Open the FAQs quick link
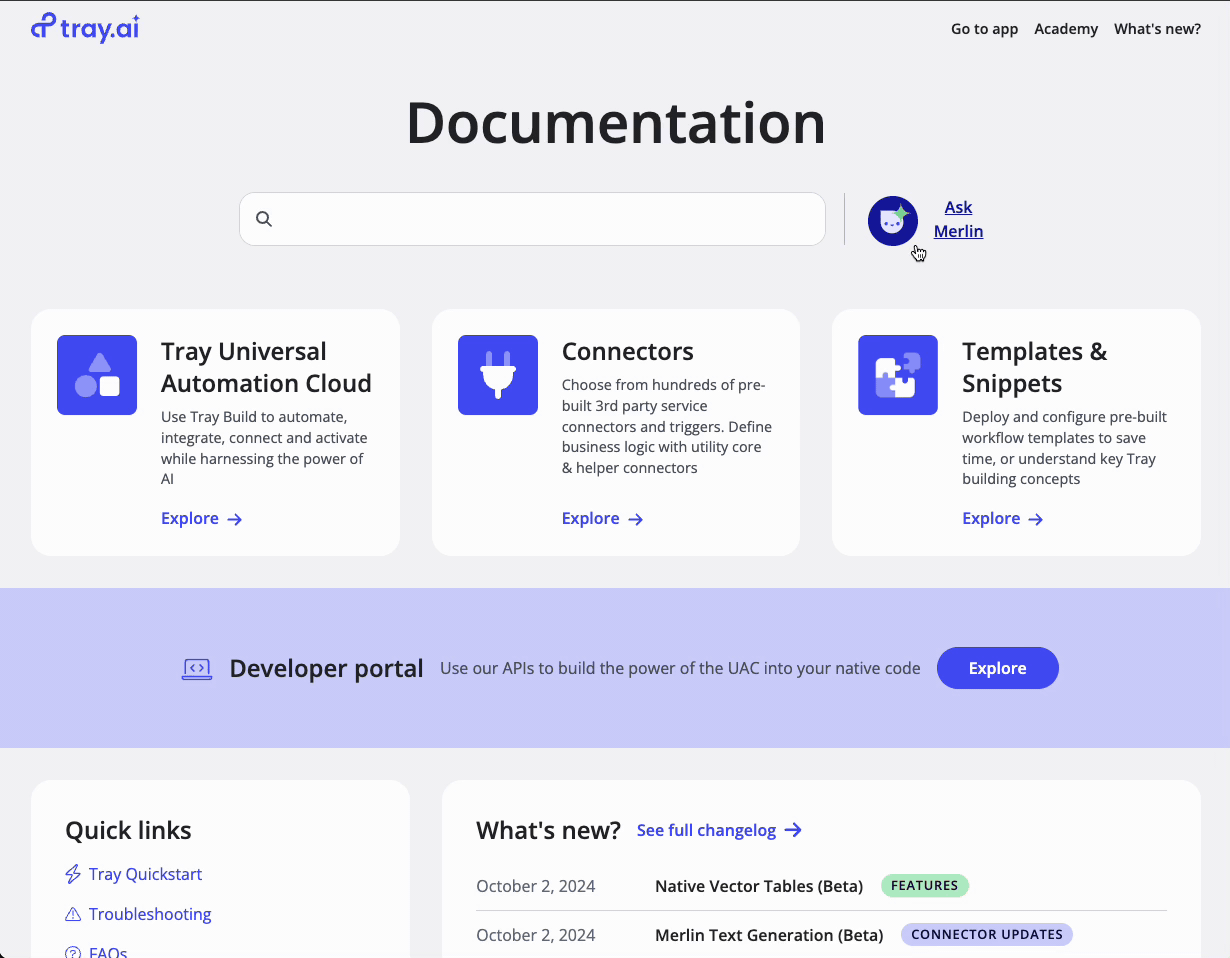The width and height of the screenshot is (1230, 958). pos(108,952)
